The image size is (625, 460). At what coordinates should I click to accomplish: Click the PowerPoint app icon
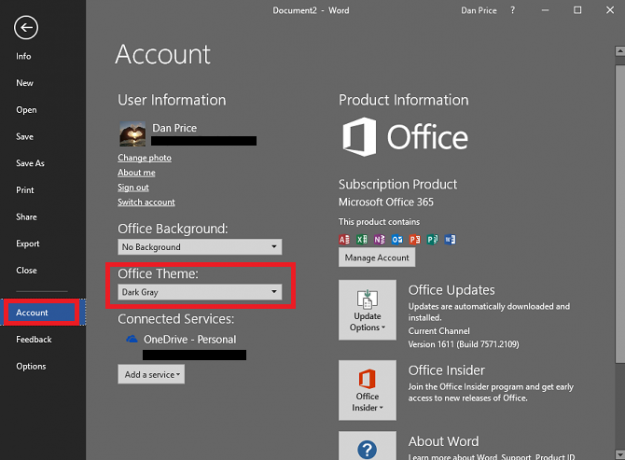coord(415,239)
